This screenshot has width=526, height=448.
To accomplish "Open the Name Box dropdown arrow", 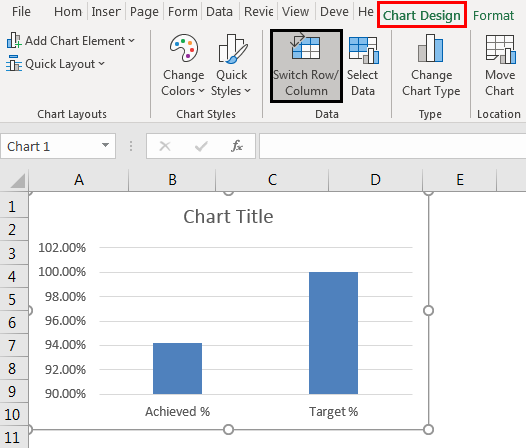I will [x=105, y=145].
